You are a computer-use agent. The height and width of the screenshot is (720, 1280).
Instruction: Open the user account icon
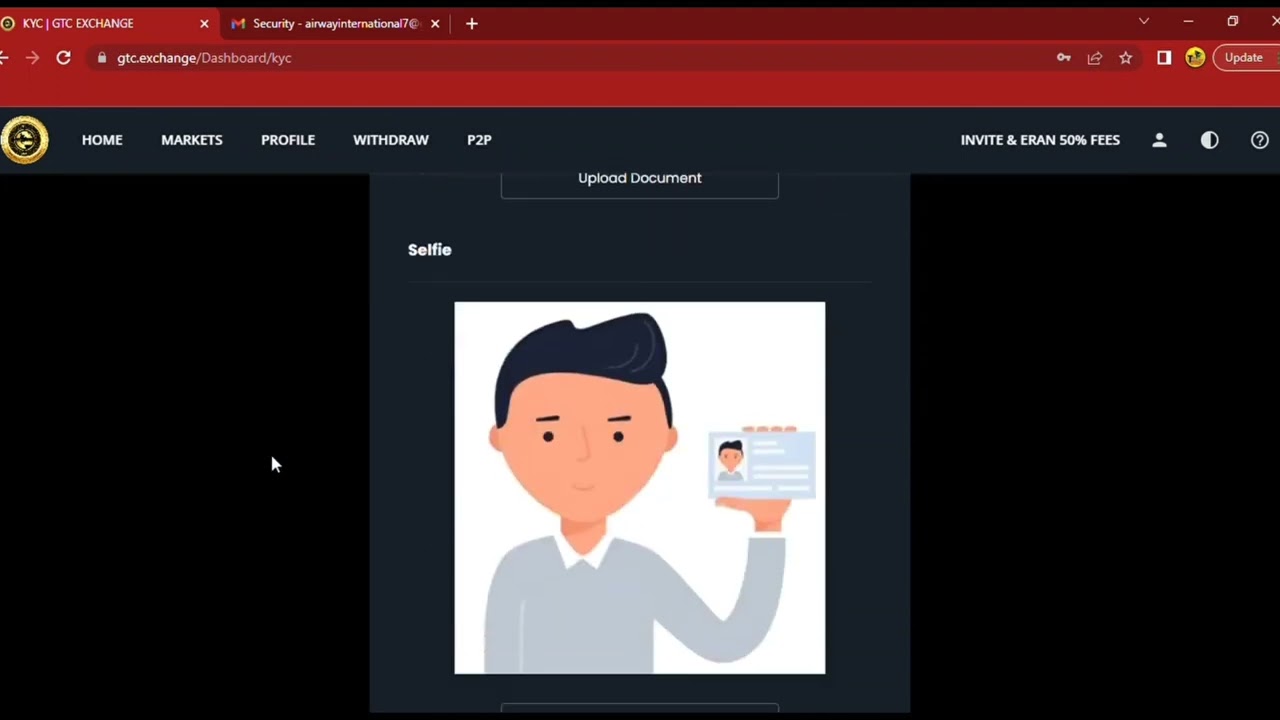point(1159,140)
